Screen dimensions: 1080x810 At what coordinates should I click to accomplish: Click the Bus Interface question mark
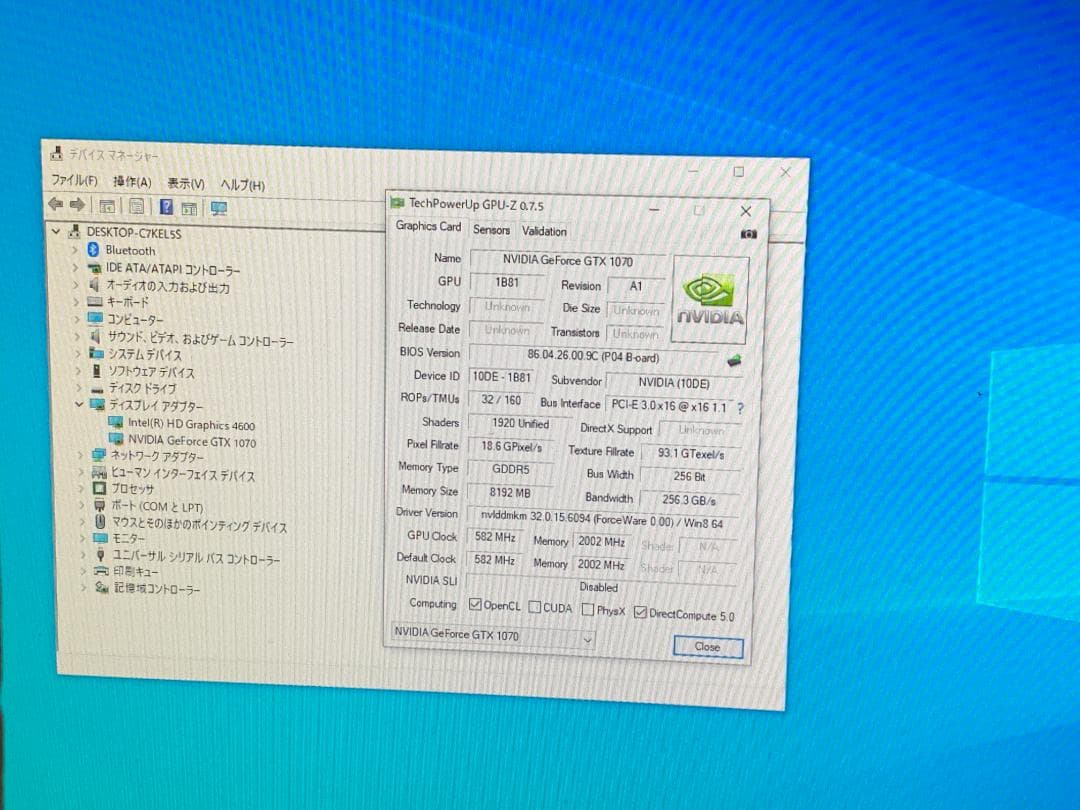[740, 408]
